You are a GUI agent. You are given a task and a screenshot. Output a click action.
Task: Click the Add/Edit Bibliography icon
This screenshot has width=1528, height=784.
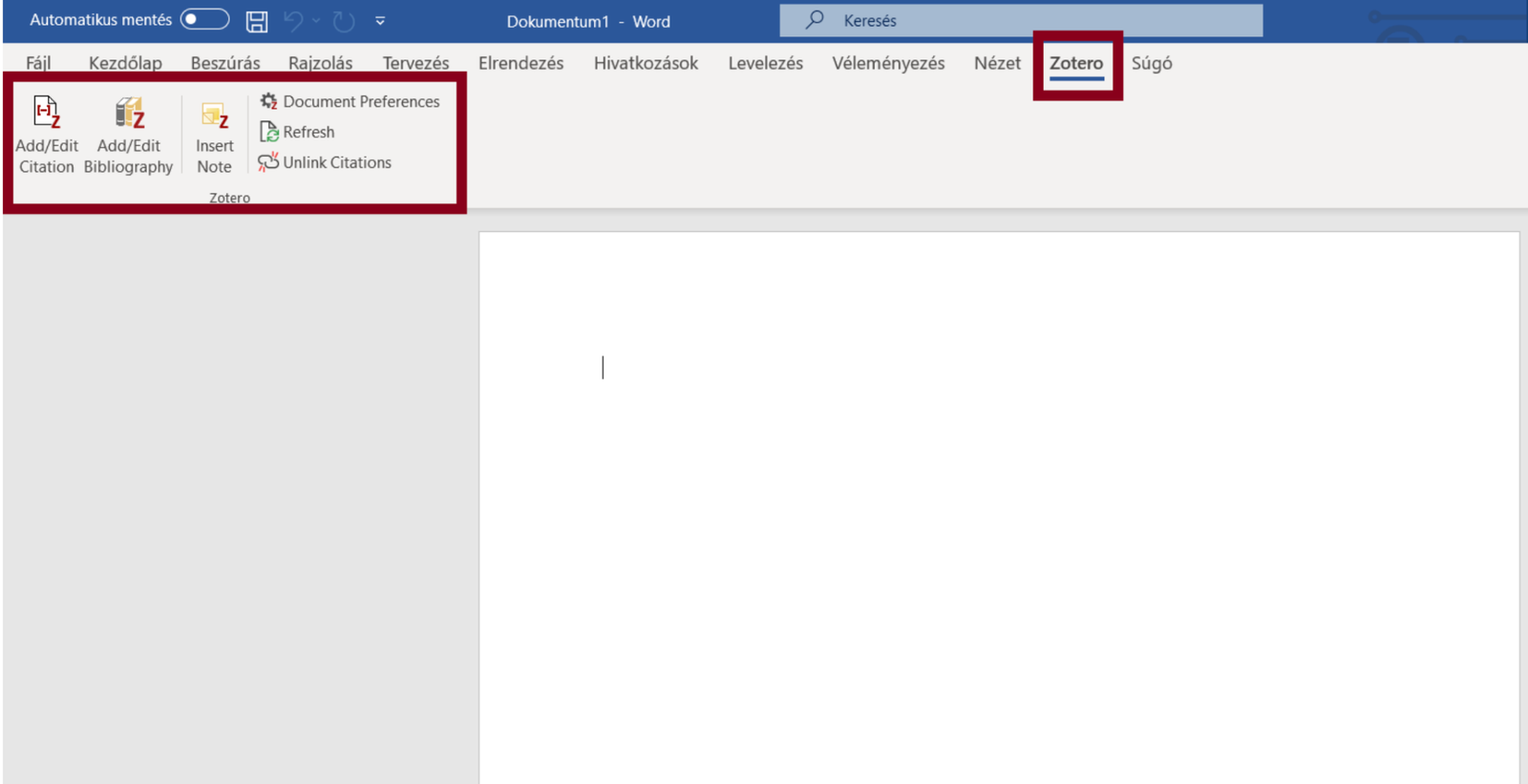[129, 113]
